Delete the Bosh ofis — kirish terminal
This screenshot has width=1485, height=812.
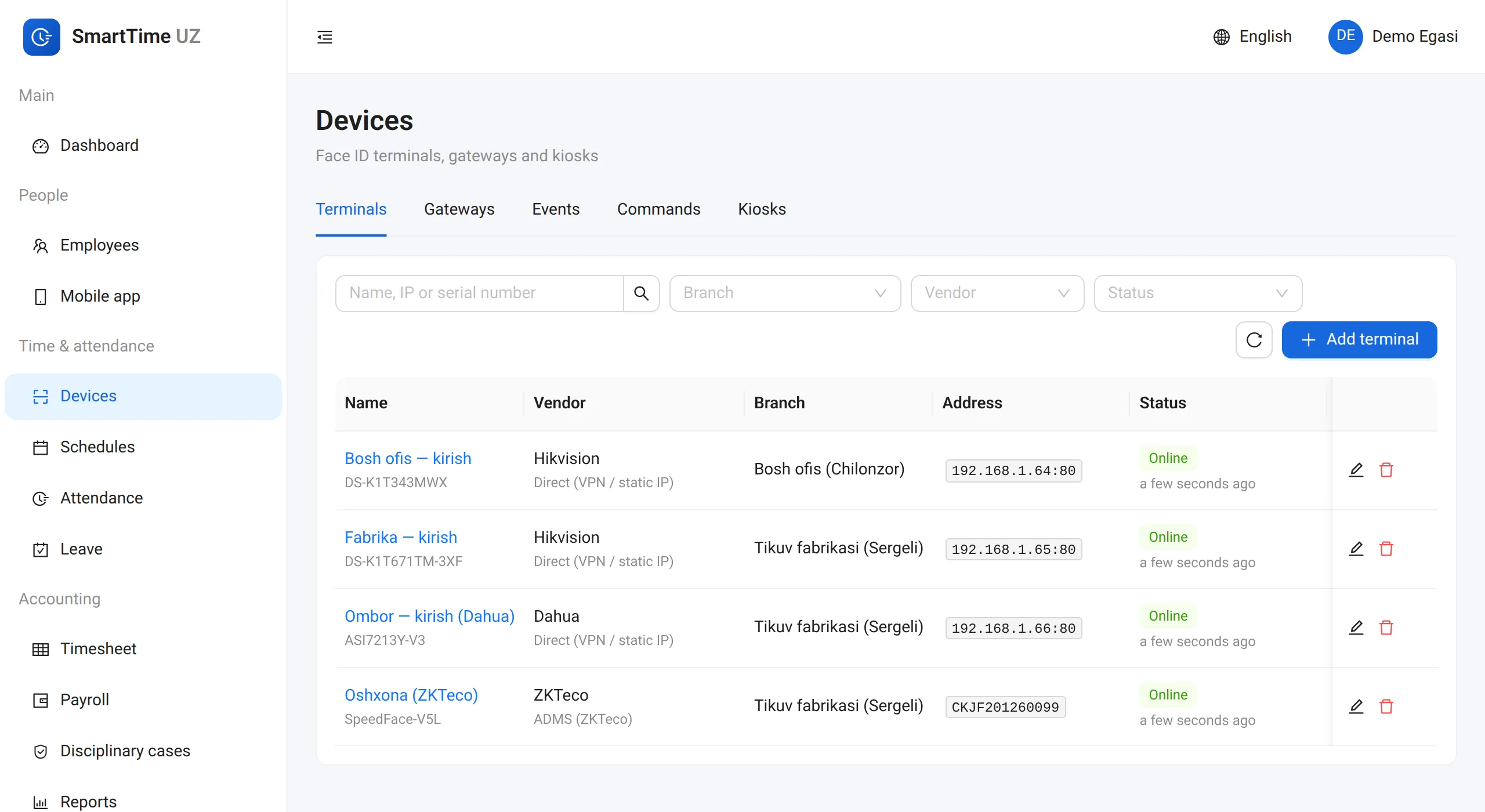click(x=1386, y=470)
